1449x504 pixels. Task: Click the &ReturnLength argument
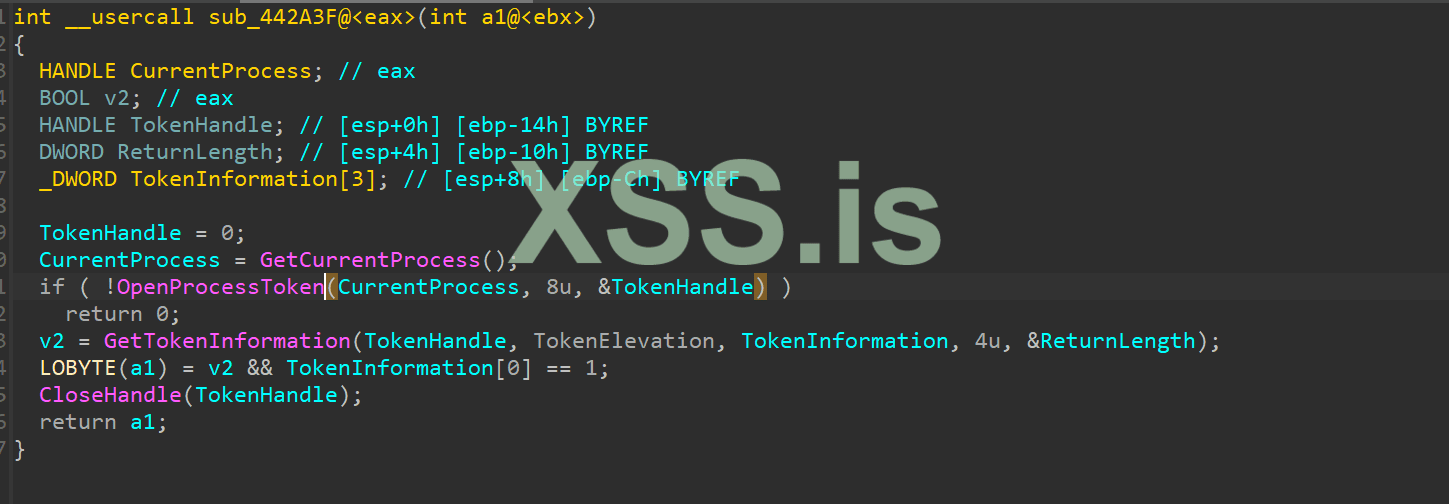(1111, 341)
